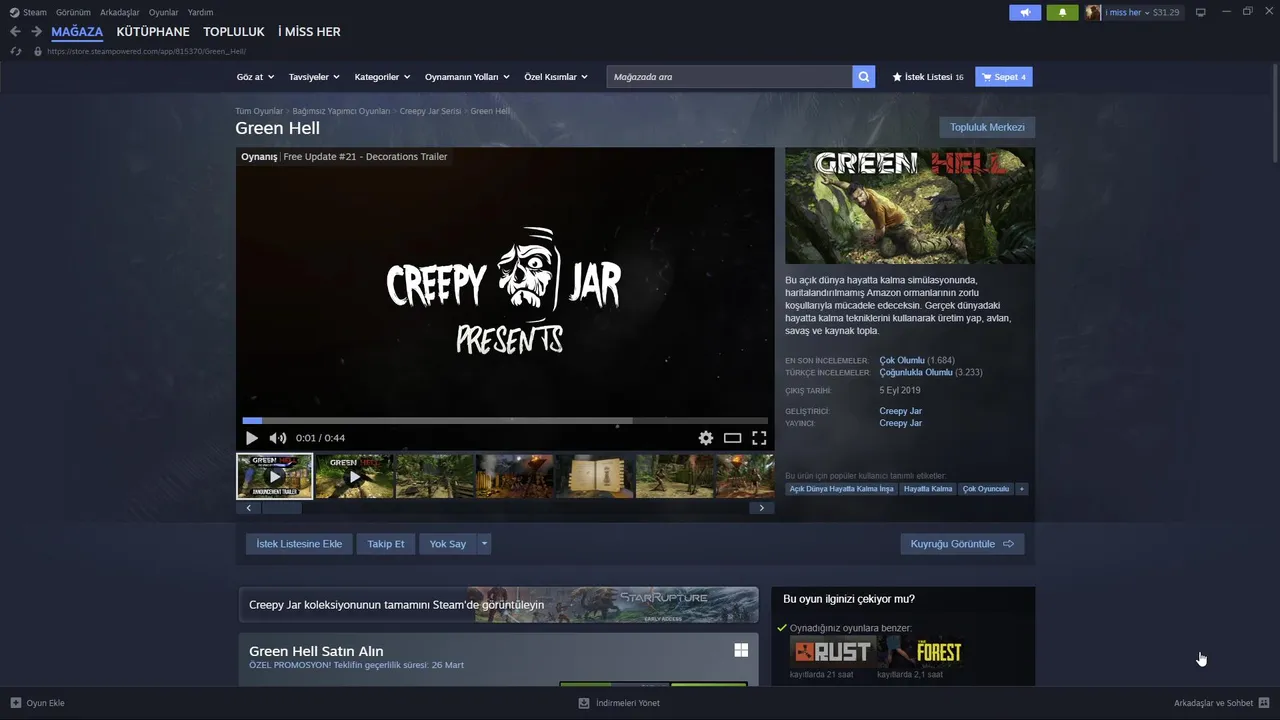Mute the trailer volume
Viewport: 1280px width, 720px height.
point(277,438)
